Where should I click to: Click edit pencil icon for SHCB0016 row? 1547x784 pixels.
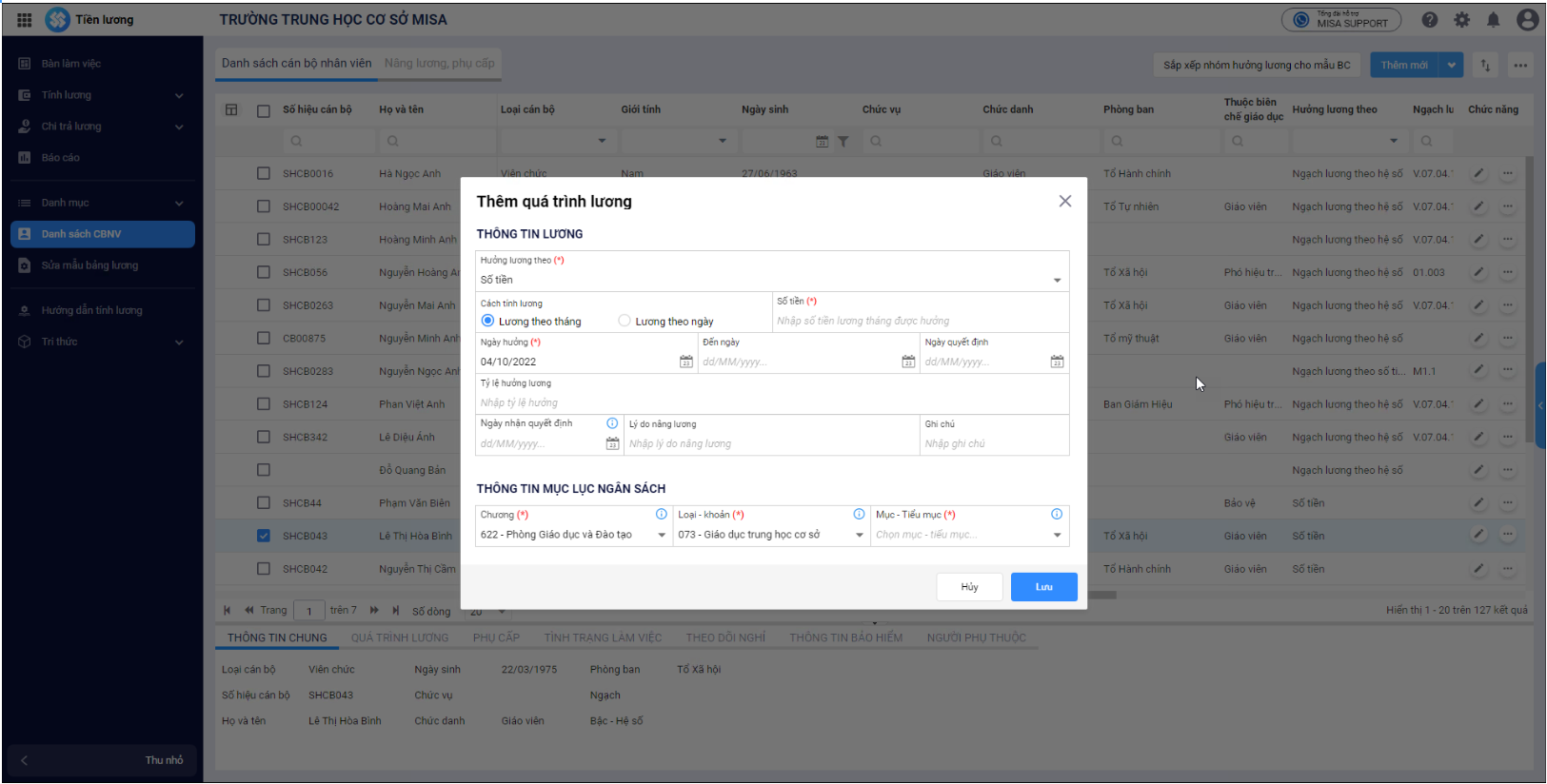(x=1478, y=174)
